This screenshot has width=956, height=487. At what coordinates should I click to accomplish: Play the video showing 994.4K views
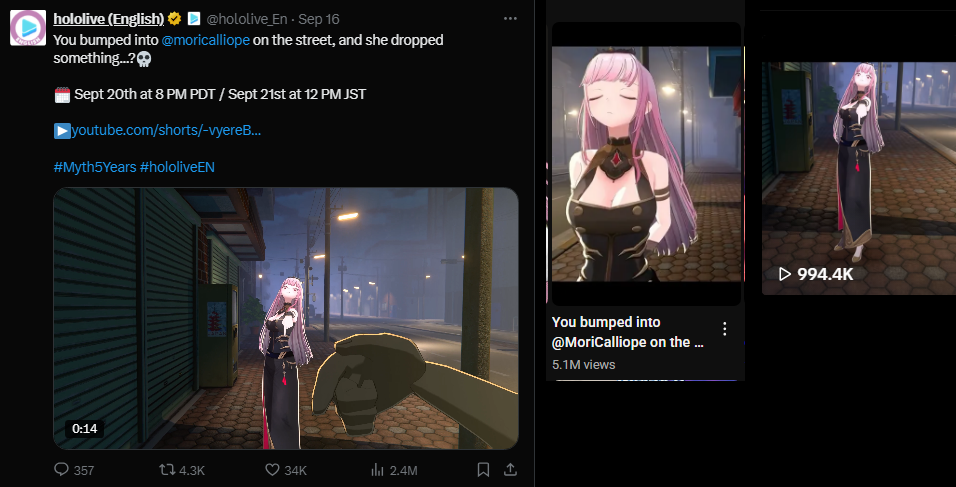[858, 178]
